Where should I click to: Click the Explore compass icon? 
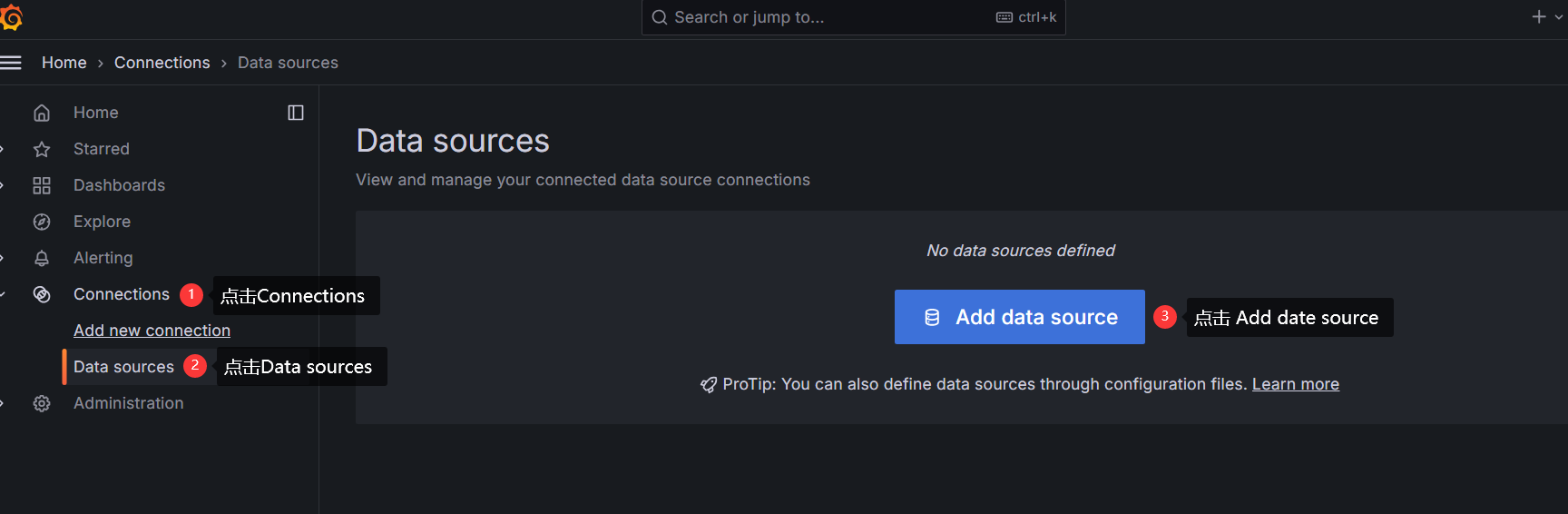click(x=42, y=222)
